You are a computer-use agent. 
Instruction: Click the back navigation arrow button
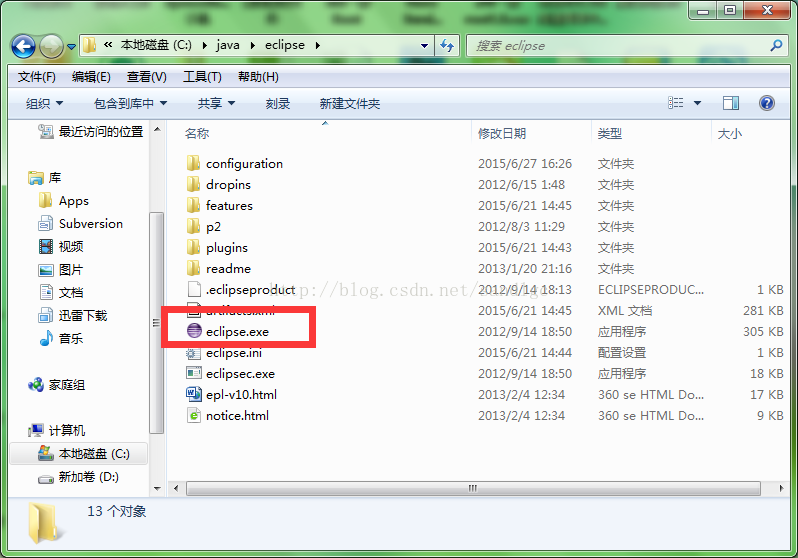coord(23,47)
